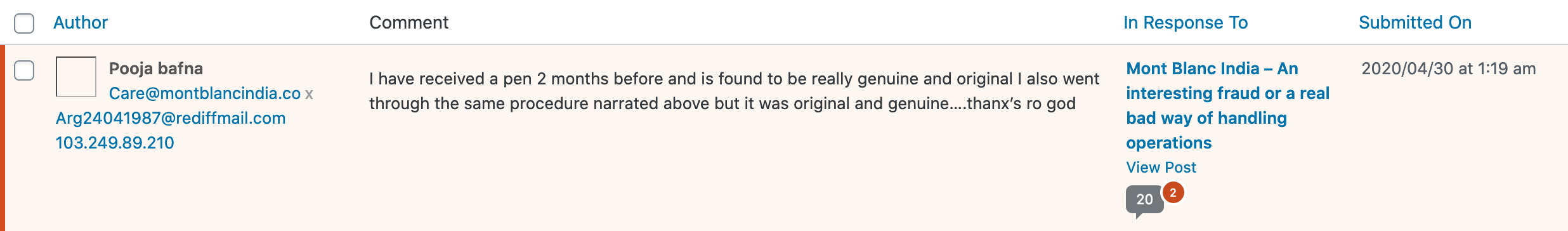The width and height of the screenshot is (1568, 231).
Task: Sort comments by the Author column
Action: pyautogui.click(x=81, y=23)
